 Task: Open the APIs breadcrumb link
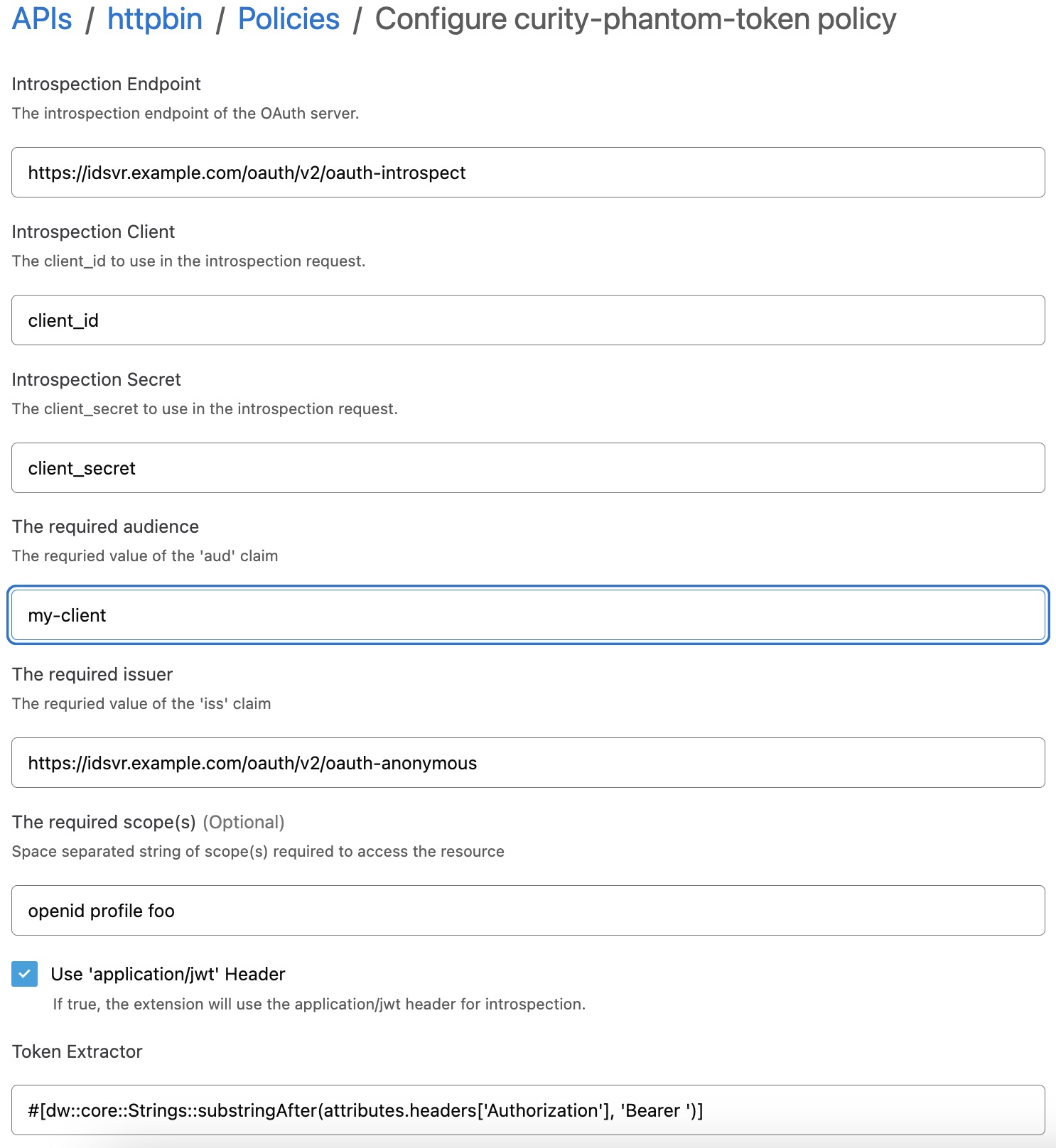pyautogui.click(x=42, y=19)
